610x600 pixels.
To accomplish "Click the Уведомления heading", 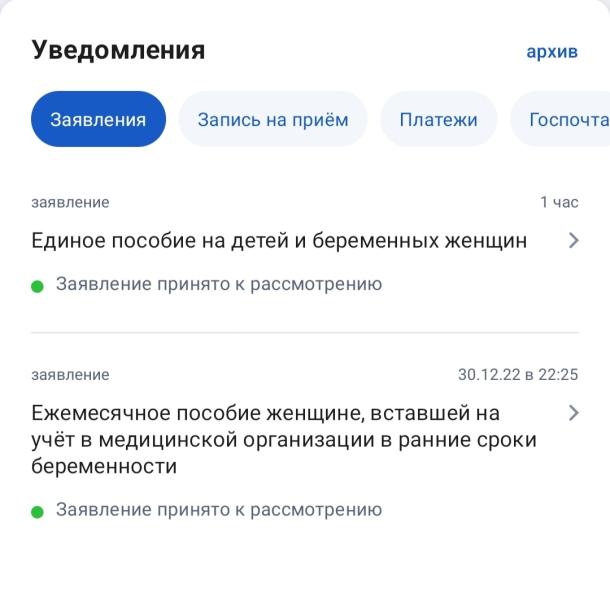I will coord(118,50).
